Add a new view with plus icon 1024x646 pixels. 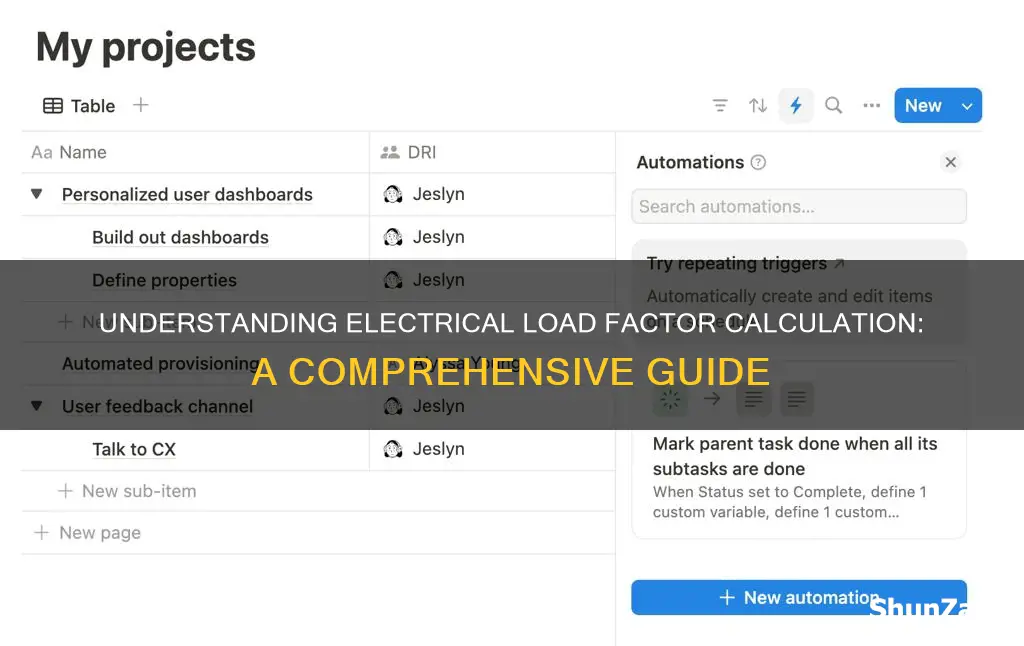tap(140, 105)
